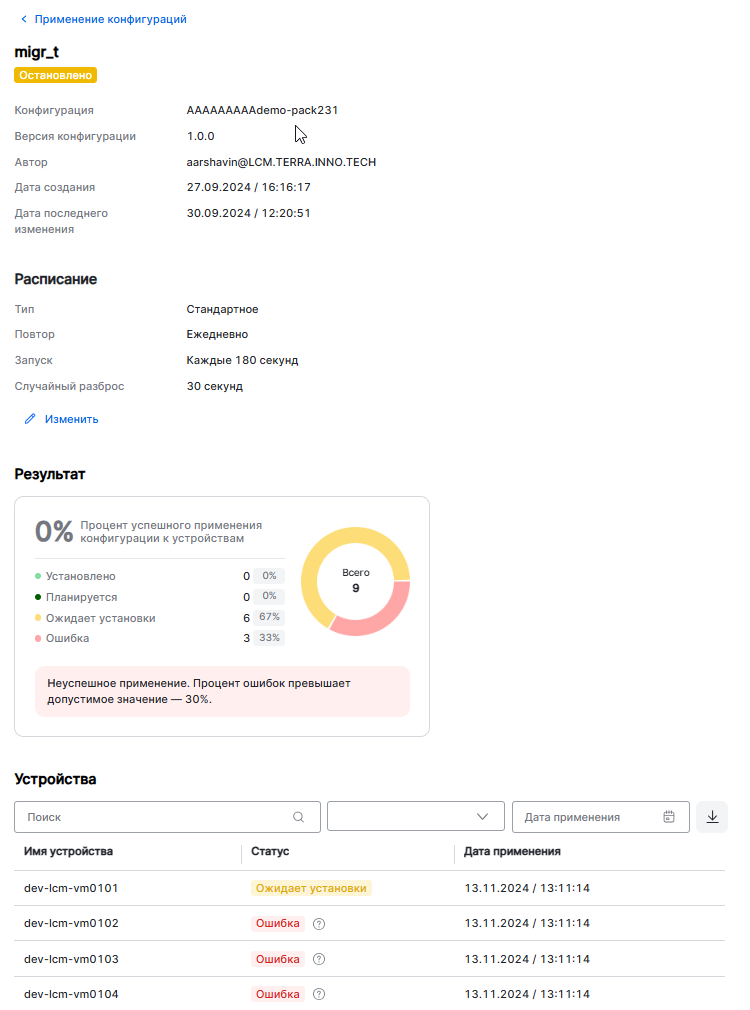The width and height of the screenshot is (750, 1010).
Task: Click the download icon button
Action: tap(712, 817)
